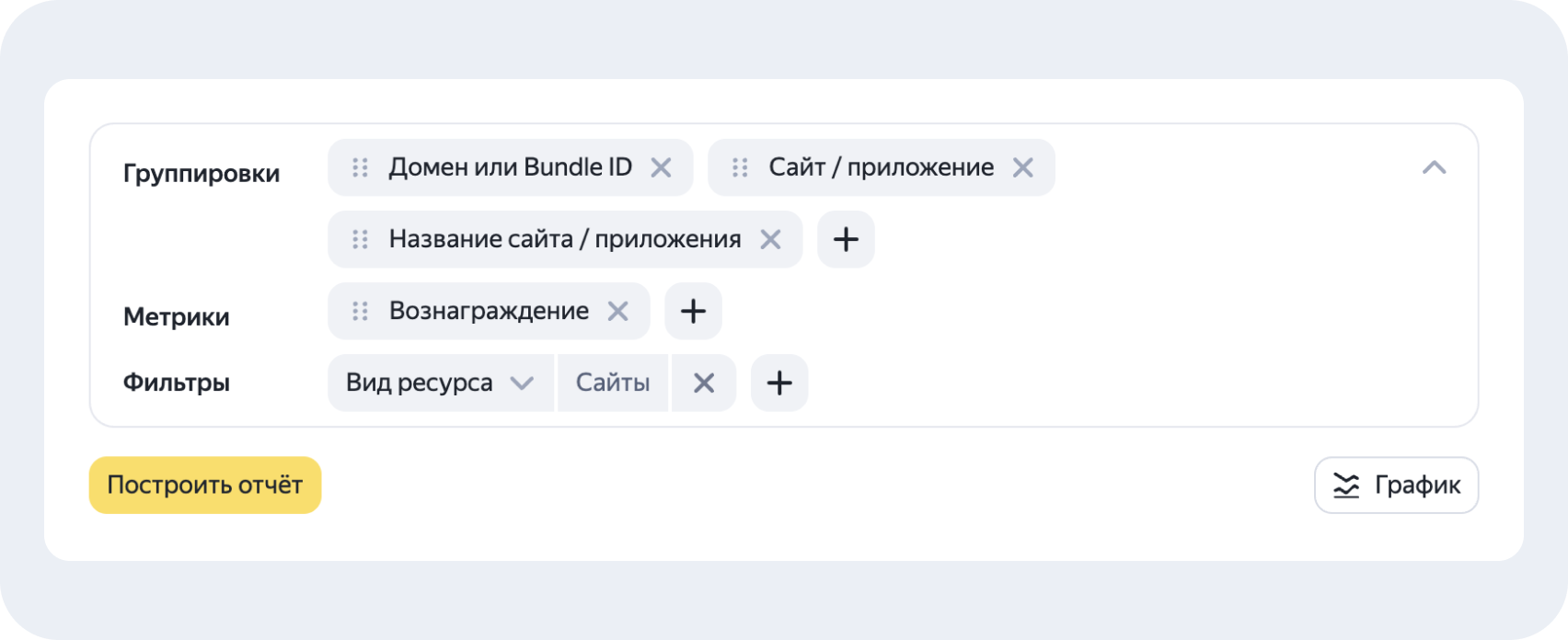The image size is (1568, 640).
Task: Click the 'Сайты' filter value
Action: tap(613, 383)
